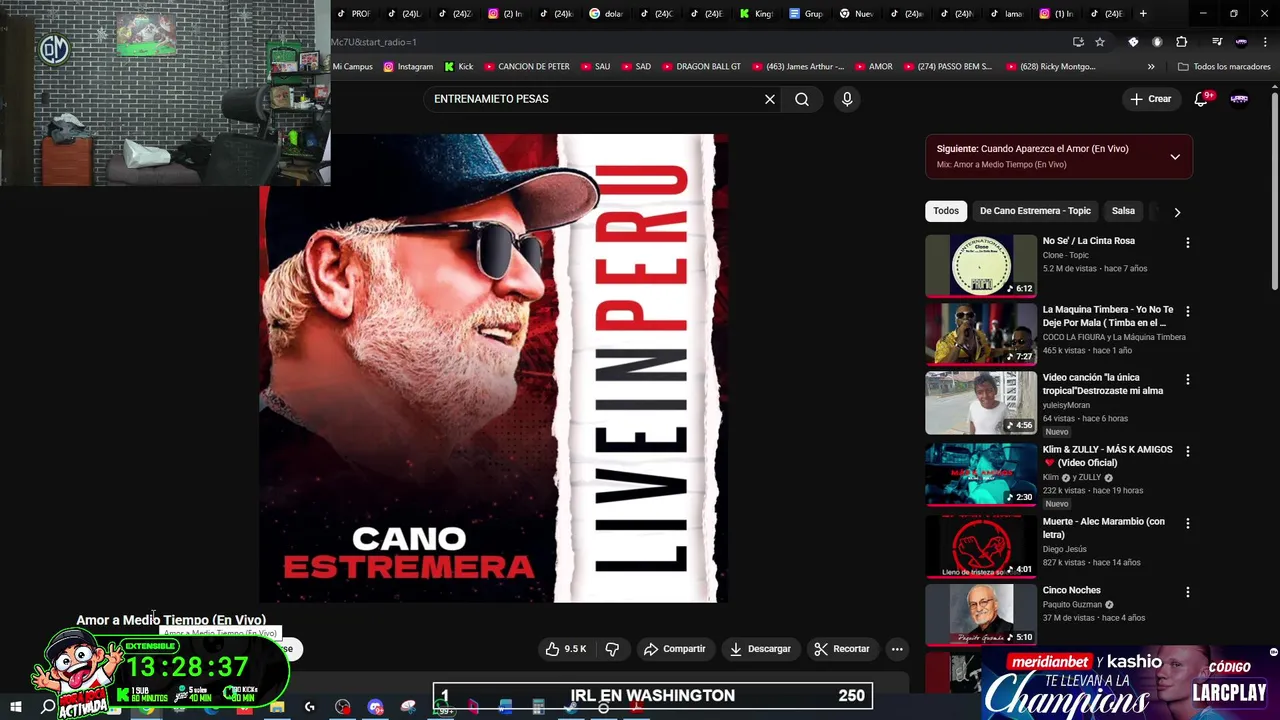
Task: Switch to the PROF browser tab
Action: coord(353,14)
